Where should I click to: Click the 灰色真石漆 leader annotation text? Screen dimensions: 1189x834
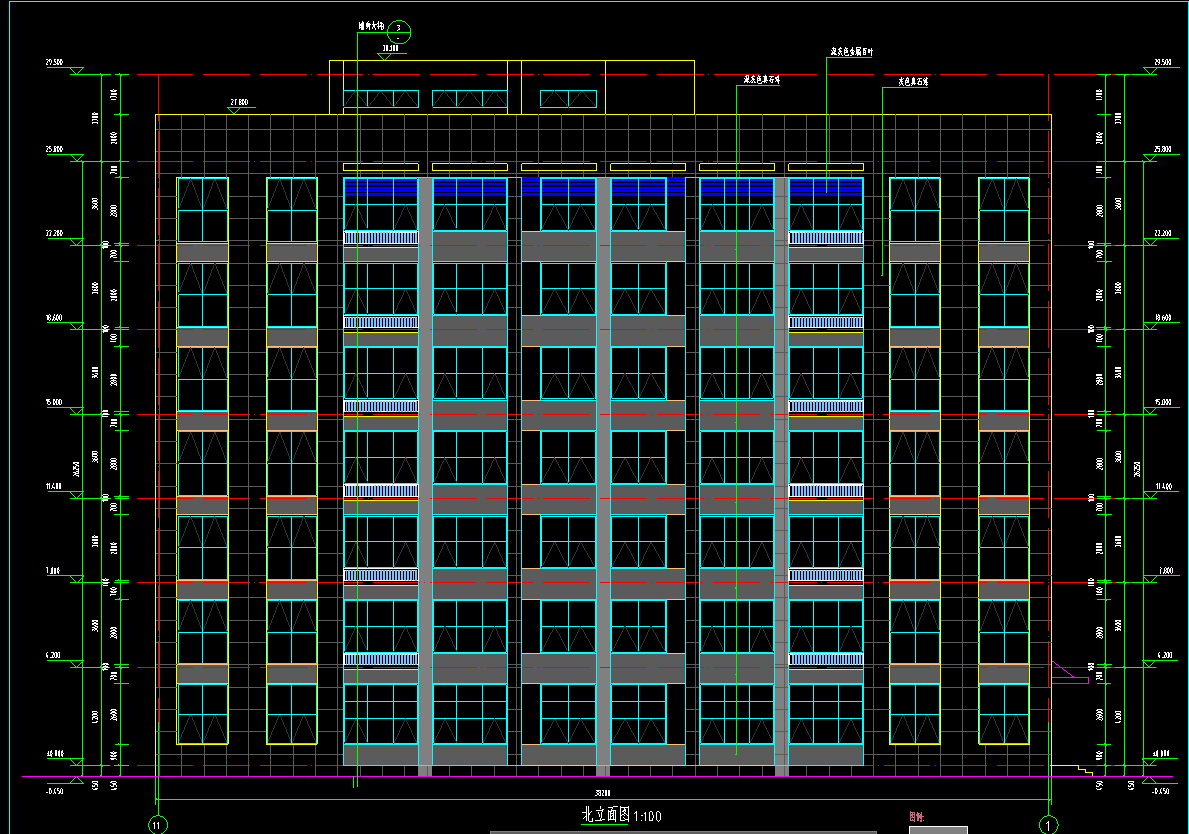(x=913, y=82)
